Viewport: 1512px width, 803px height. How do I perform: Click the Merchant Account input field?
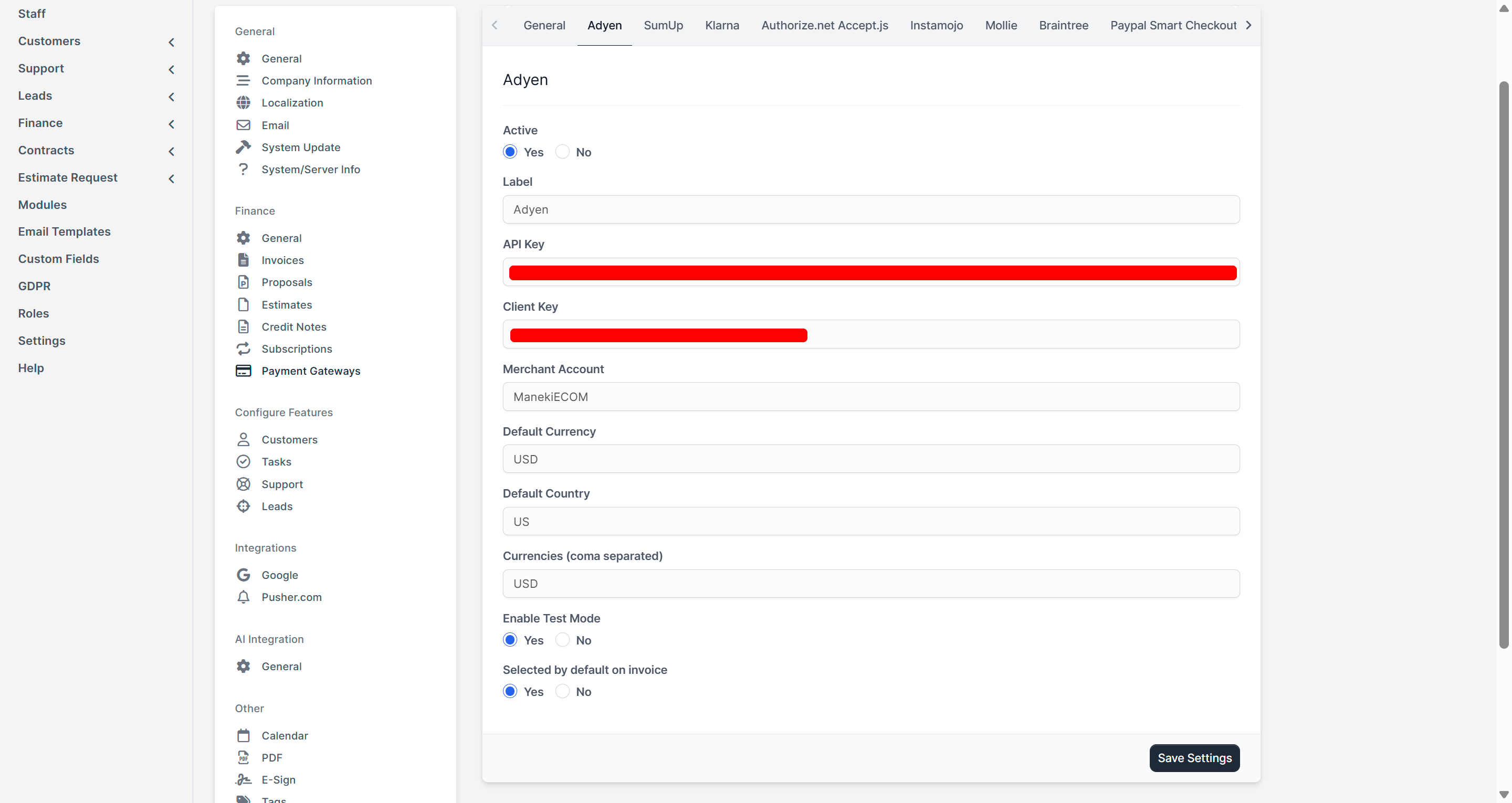870,397
